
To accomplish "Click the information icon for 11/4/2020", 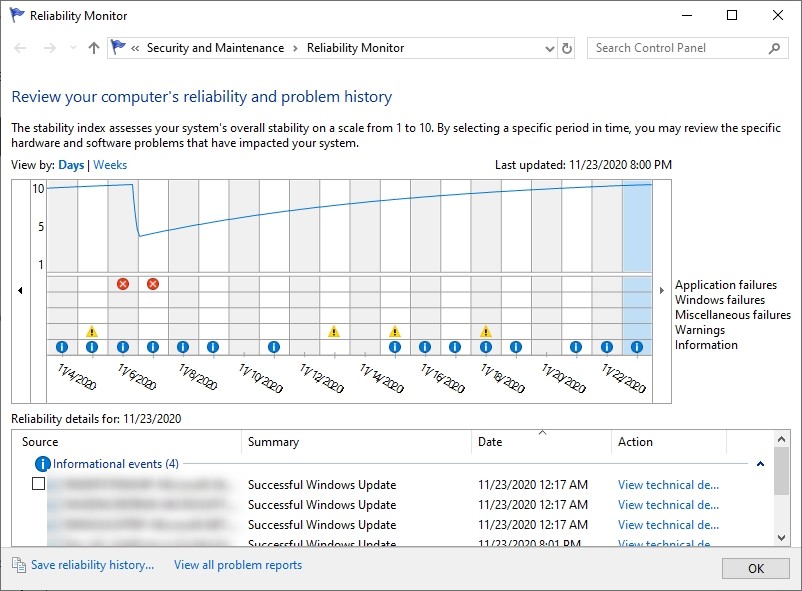I will 62,347.
